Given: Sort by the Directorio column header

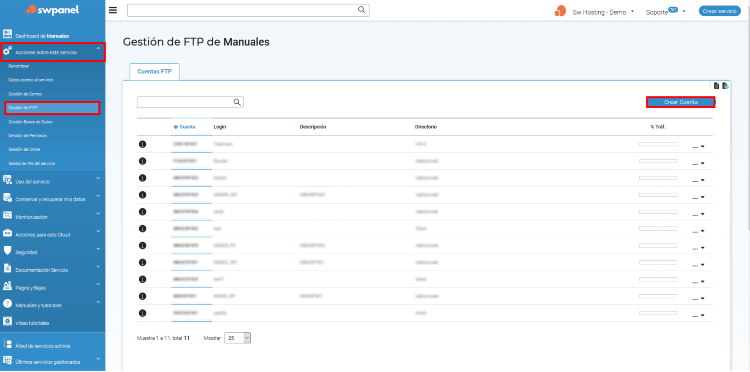Looking at the screenshot, I should coord(426,127).
